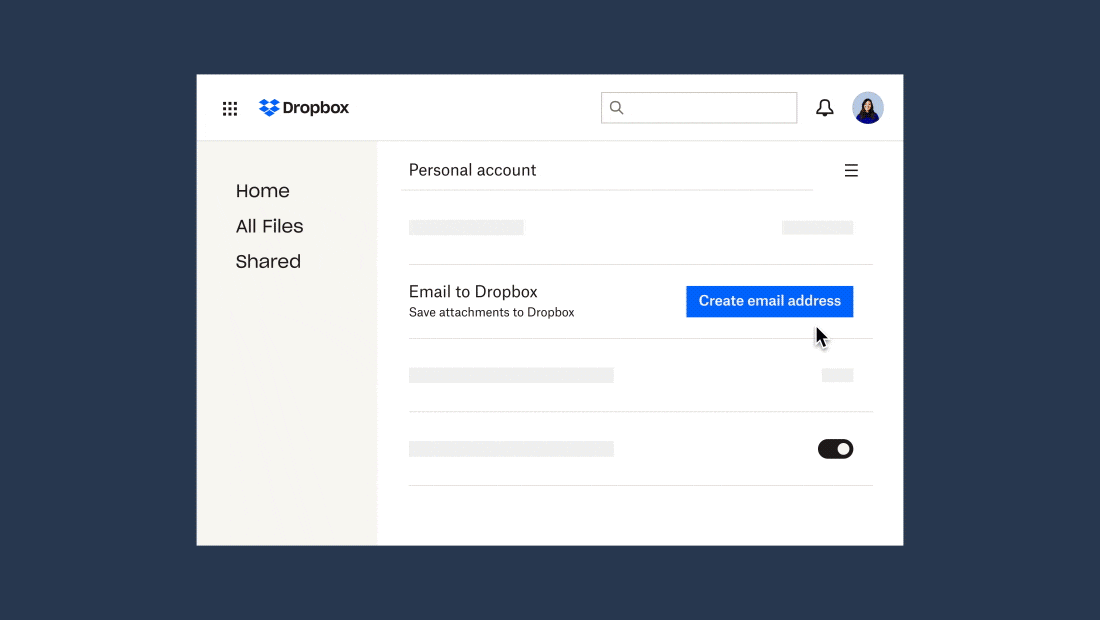Click the Email to Dropbox title
The width and height of the screenshot is (1100, 620).
click(x=473, y=292)
